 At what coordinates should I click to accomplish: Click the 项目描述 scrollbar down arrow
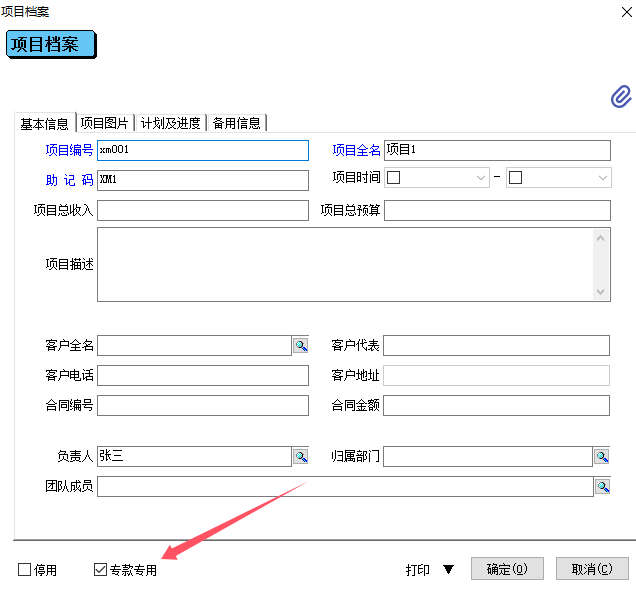(x=601, y=291)
